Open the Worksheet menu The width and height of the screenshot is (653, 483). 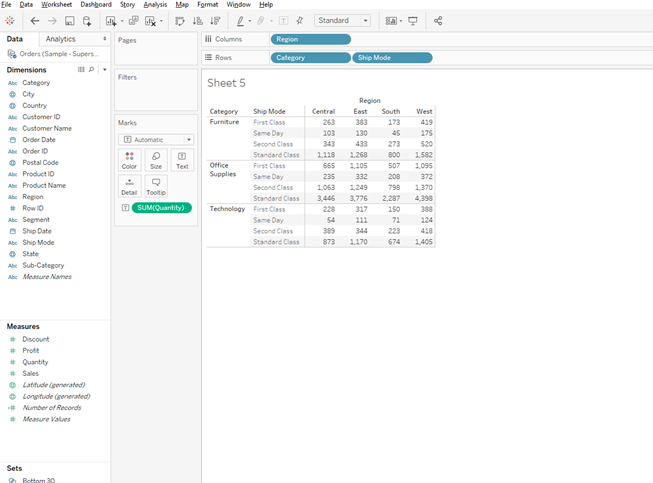click(x=56, y=5)
